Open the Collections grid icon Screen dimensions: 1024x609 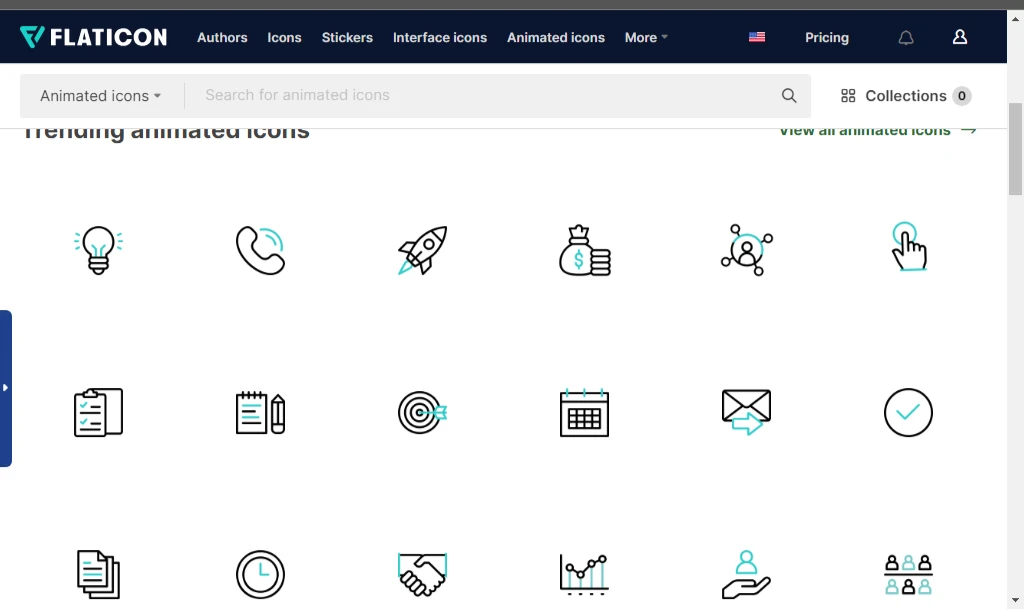(x=848, y=96)
